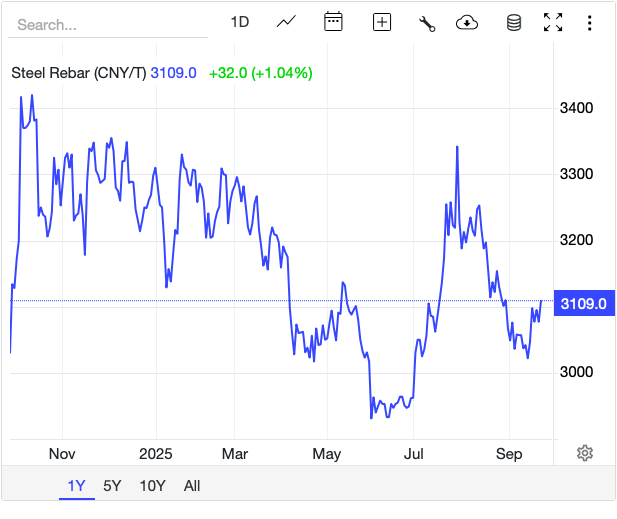This screenshot has width=617, height=519.
Task: Click the Steel Rebar (CNY/T) series label
Action: 78,73
